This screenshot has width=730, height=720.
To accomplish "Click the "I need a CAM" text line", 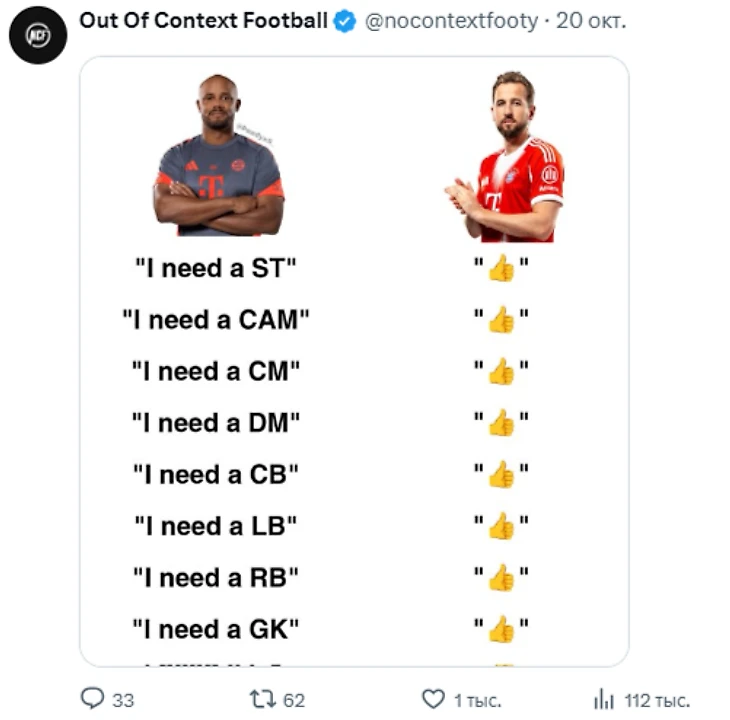I will click(216, 320).
